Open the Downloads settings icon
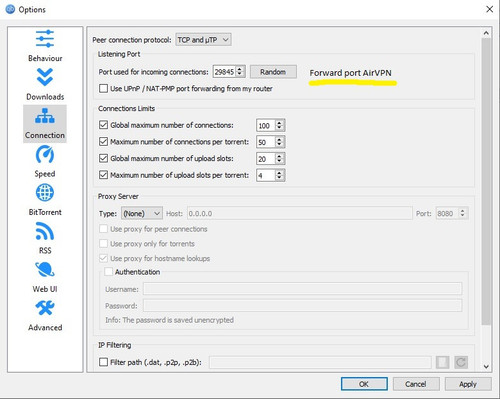 pos(45,77)
